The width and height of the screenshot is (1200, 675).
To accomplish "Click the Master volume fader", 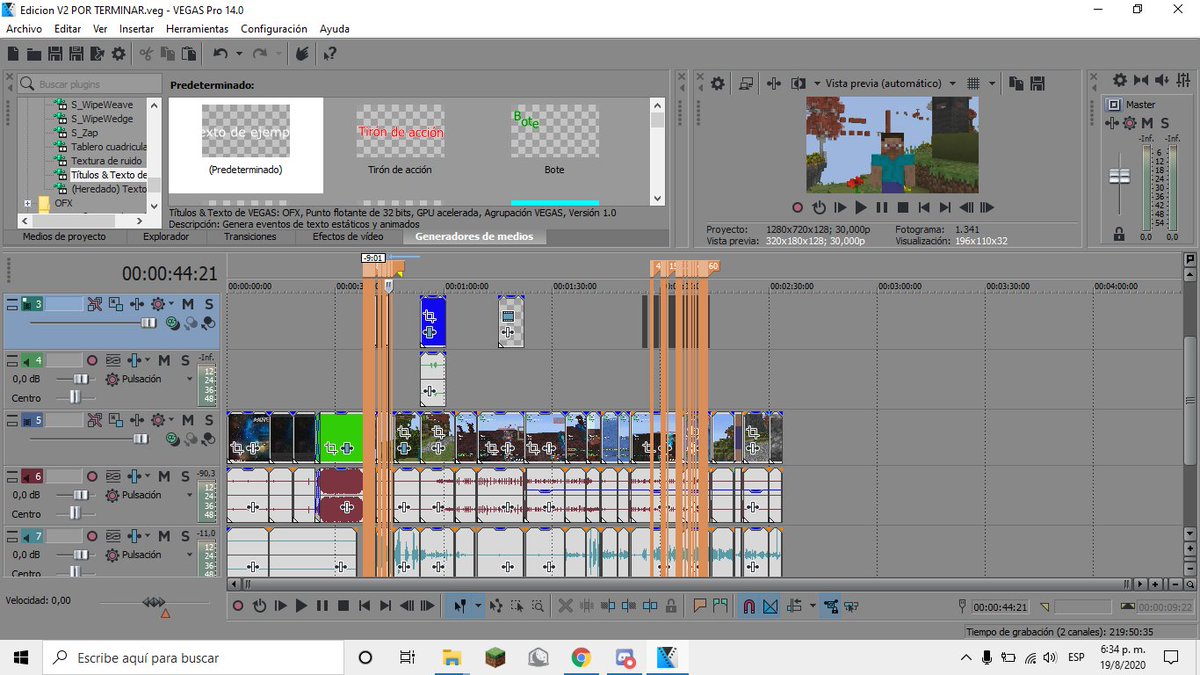I will (1119, 177).
